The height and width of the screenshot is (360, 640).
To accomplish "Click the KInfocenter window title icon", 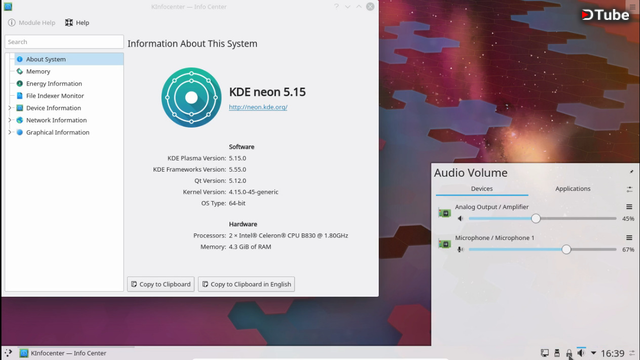I will [8, 7].
